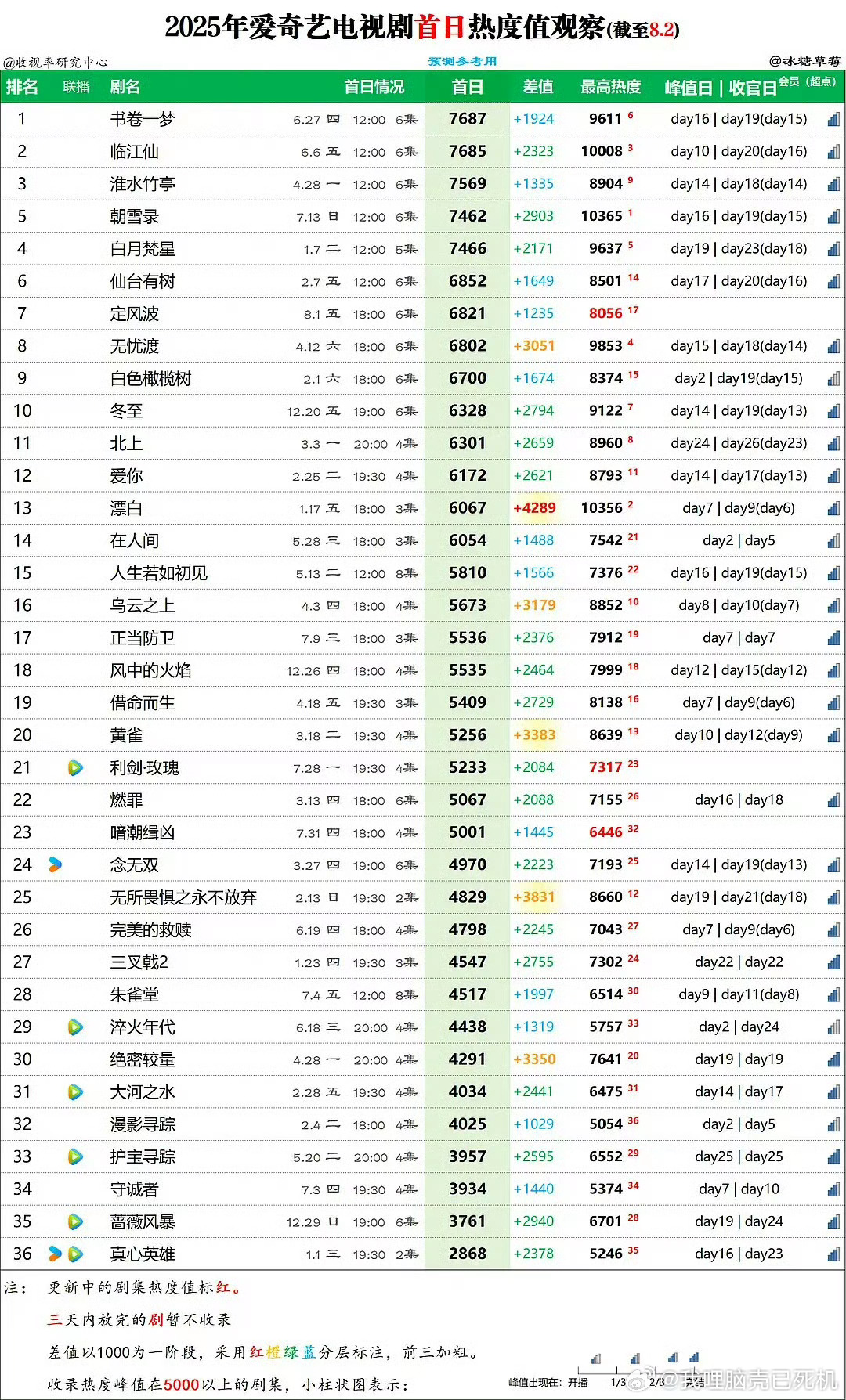Click the drama name 白月梵星
Screen dimensions: 846x1400
(x=143, y=249)
